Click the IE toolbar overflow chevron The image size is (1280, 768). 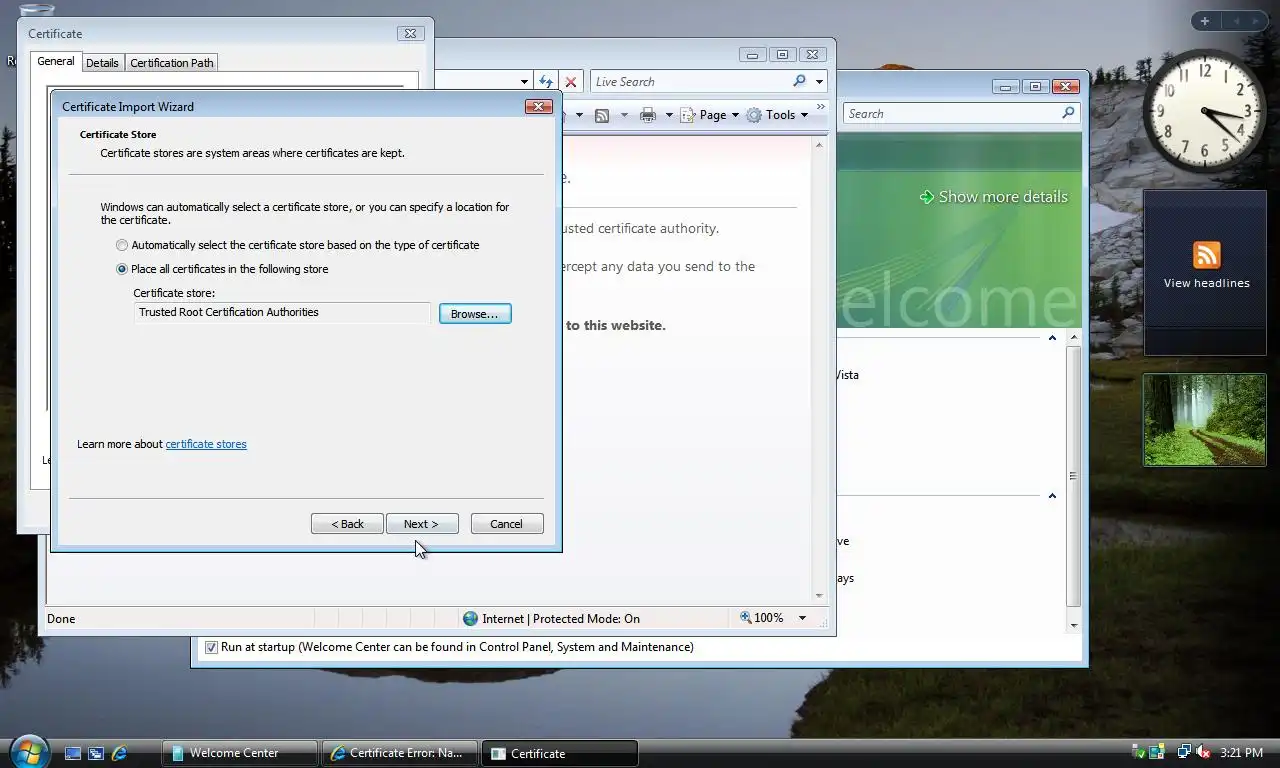pyautogui.click(x=821, y=106)
